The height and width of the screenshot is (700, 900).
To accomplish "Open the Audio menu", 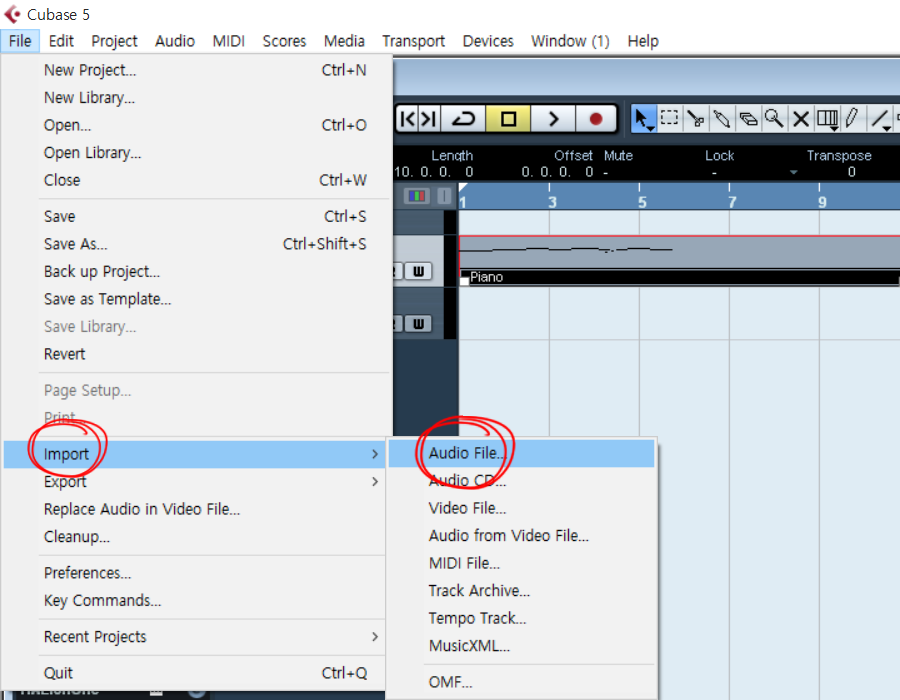I will point(174,41).
